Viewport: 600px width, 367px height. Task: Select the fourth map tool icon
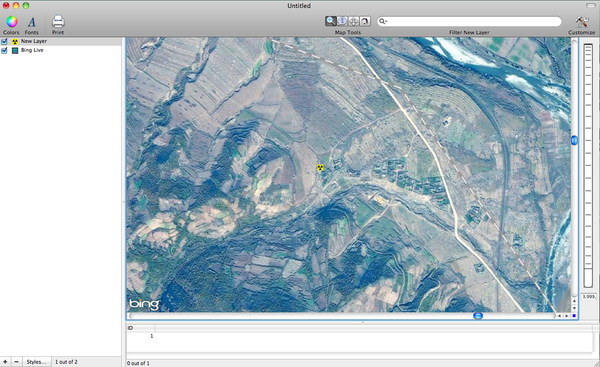[x=365, y=21]
